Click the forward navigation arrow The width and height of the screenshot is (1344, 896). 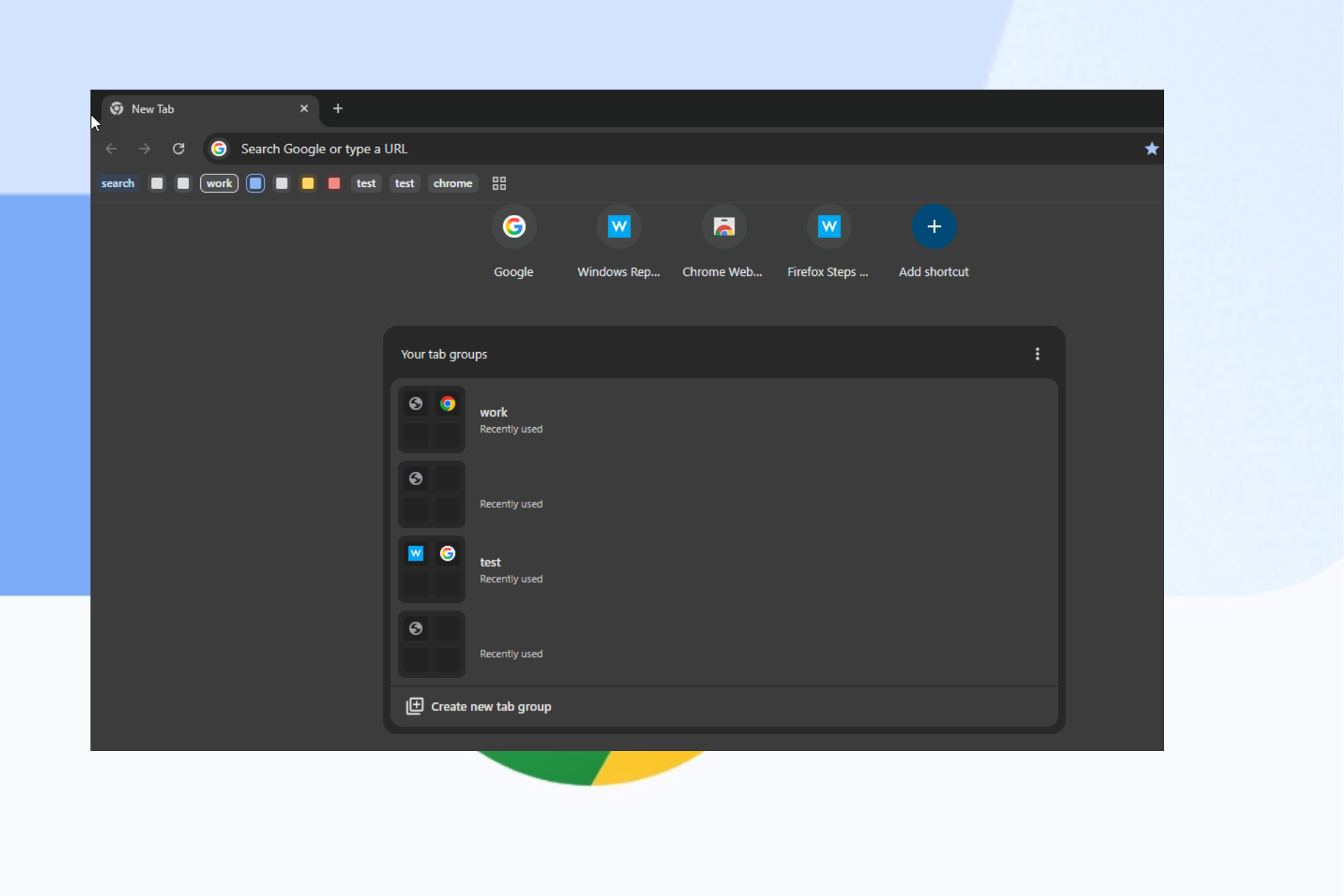point(144,148)
